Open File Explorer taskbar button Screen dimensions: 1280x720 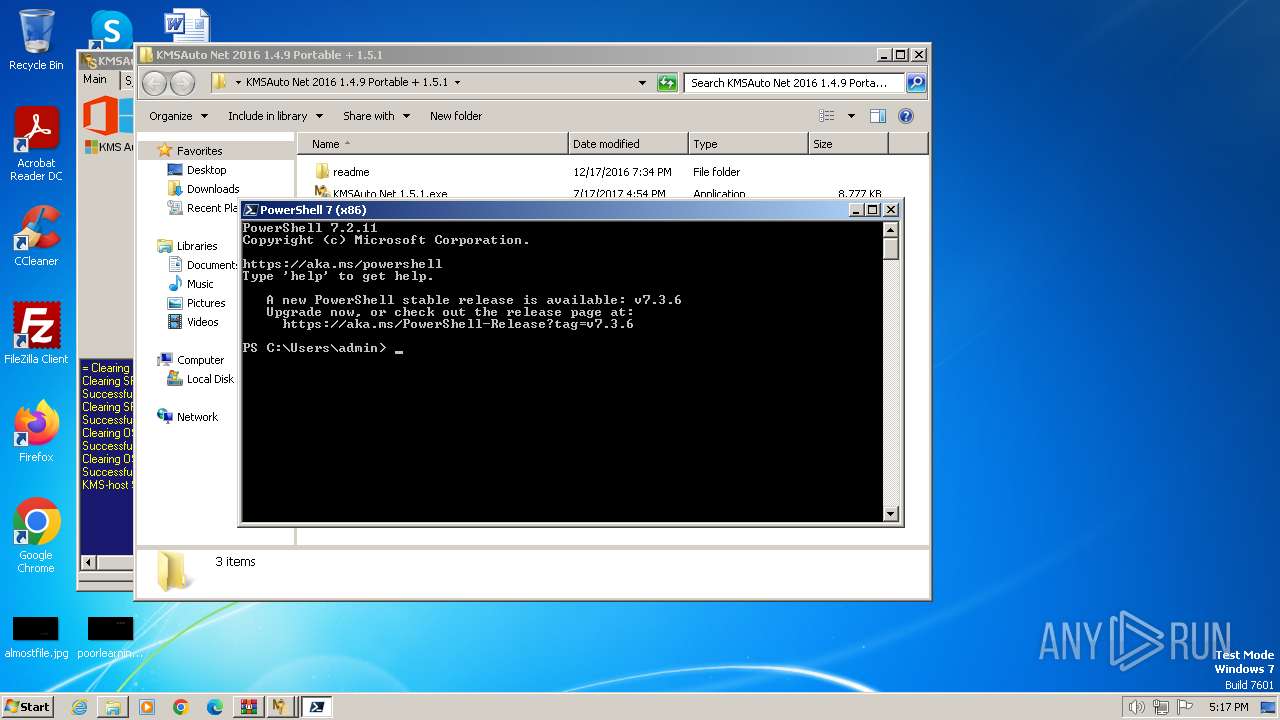tap(113, 707)
